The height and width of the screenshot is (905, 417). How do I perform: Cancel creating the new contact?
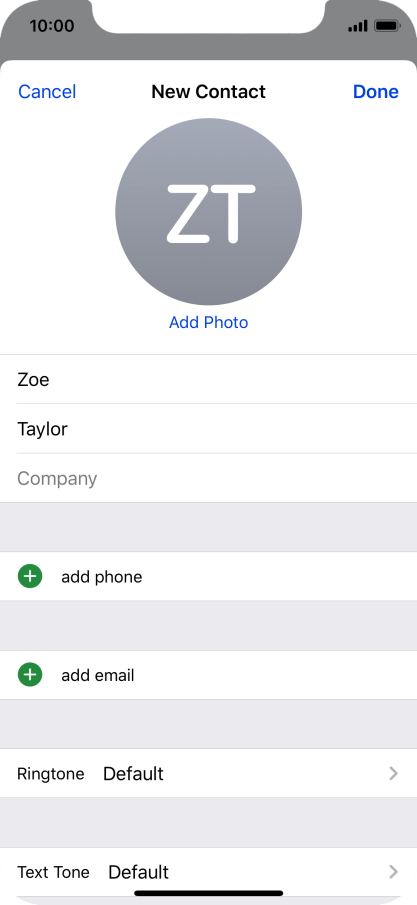(x=47, y=92)
